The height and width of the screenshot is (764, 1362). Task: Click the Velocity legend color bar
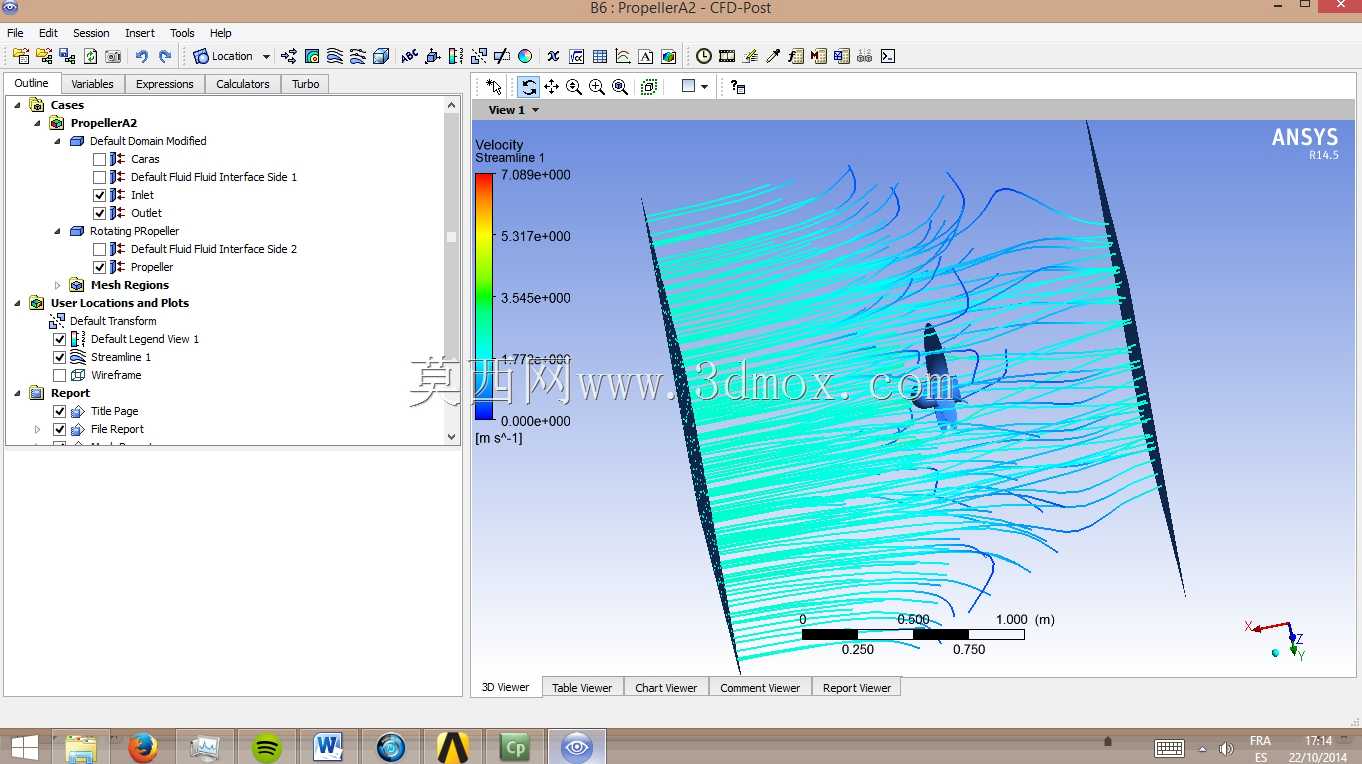484,297
